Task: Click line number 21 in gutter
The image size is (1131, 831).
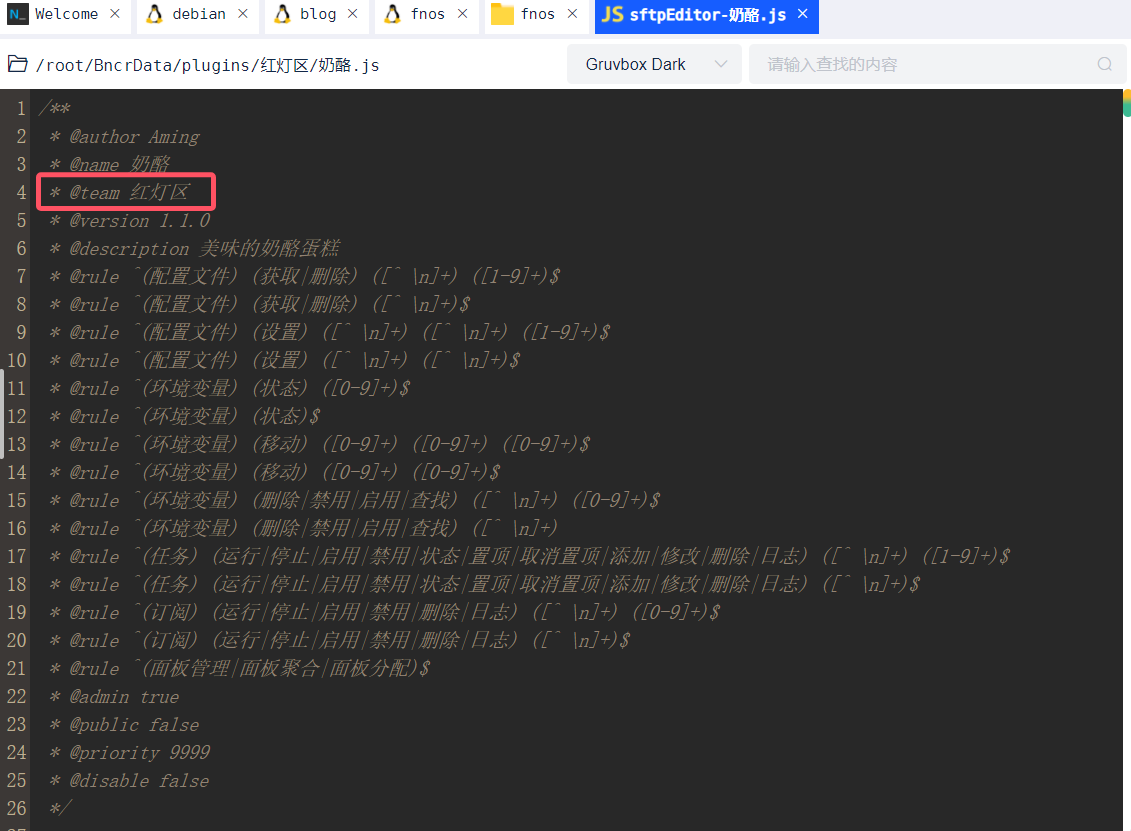Action: (x=17, y=669)
